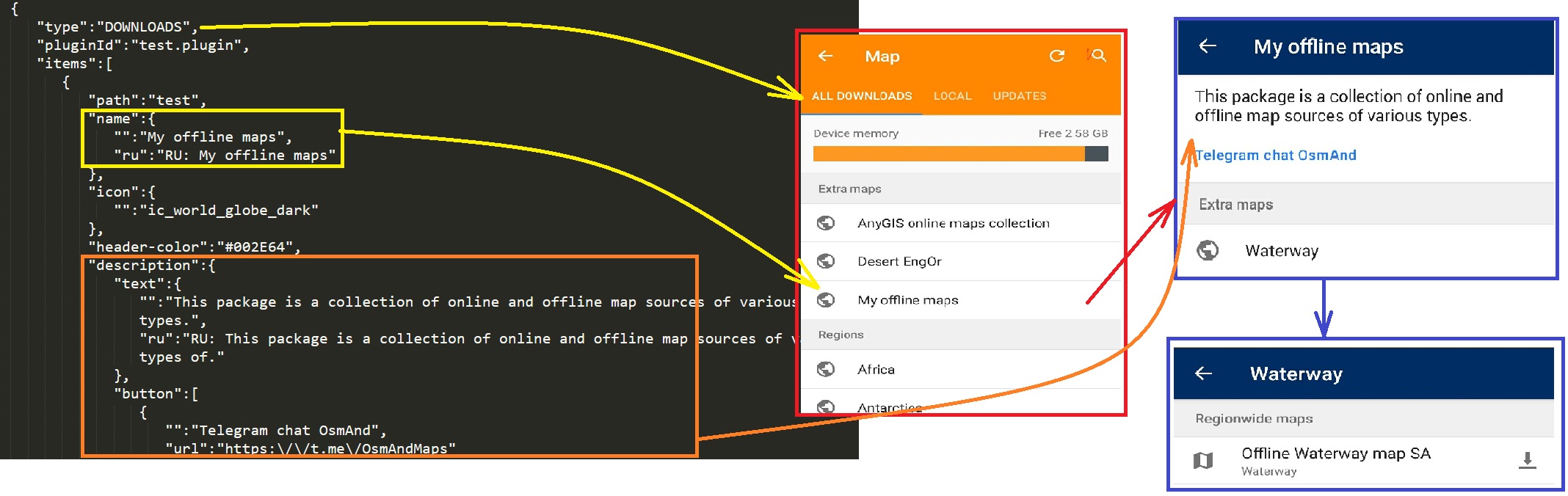Select the Waterway entry under Extra maps
Viewport: 1568px width, 496px height.
1282,251
